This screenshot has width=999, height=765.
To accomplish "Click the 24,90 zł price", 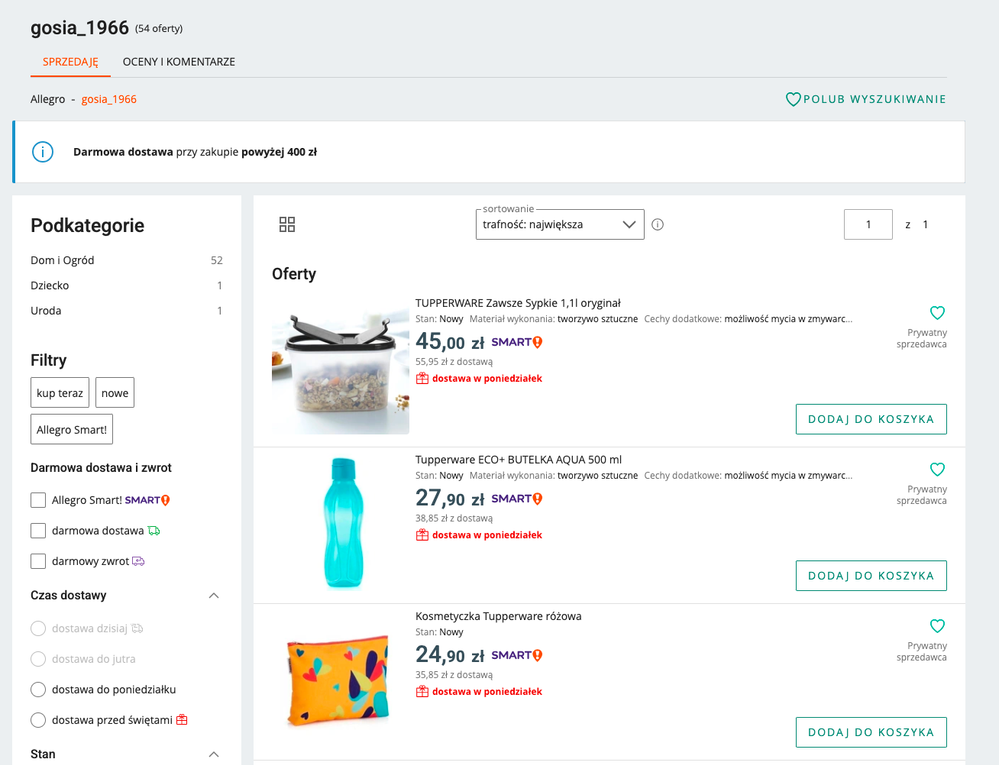I will (450, 655).
